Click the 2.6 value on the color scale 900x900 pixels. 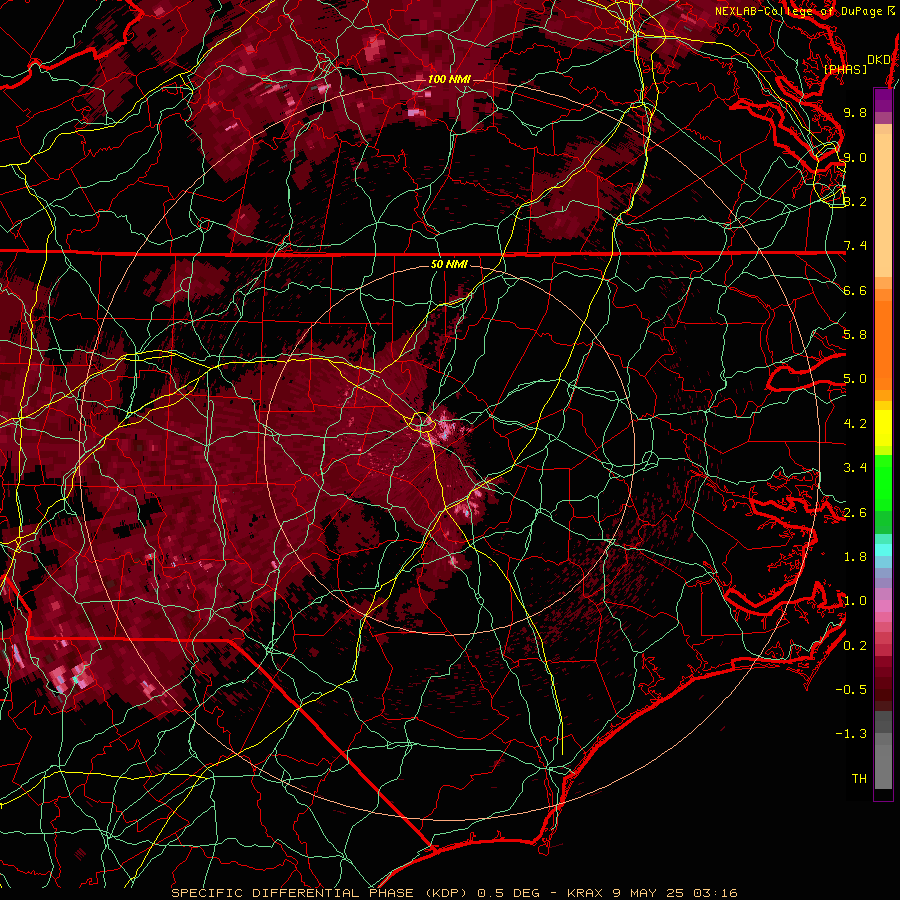pos(855,513)
